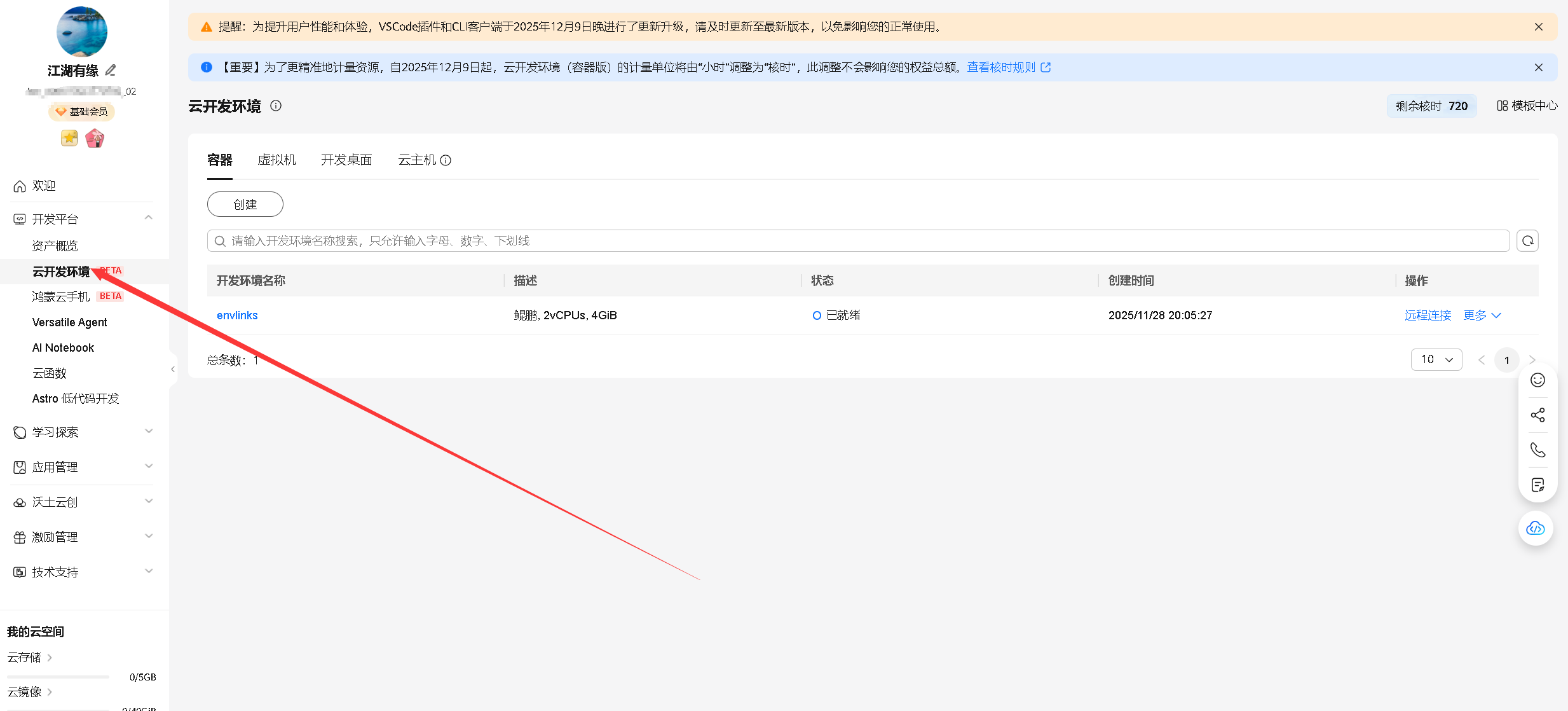The width and height of the screenshot is (1568, 711).
Task: Click the refresh icon next to search box
Action: (x=1527, y=241)
